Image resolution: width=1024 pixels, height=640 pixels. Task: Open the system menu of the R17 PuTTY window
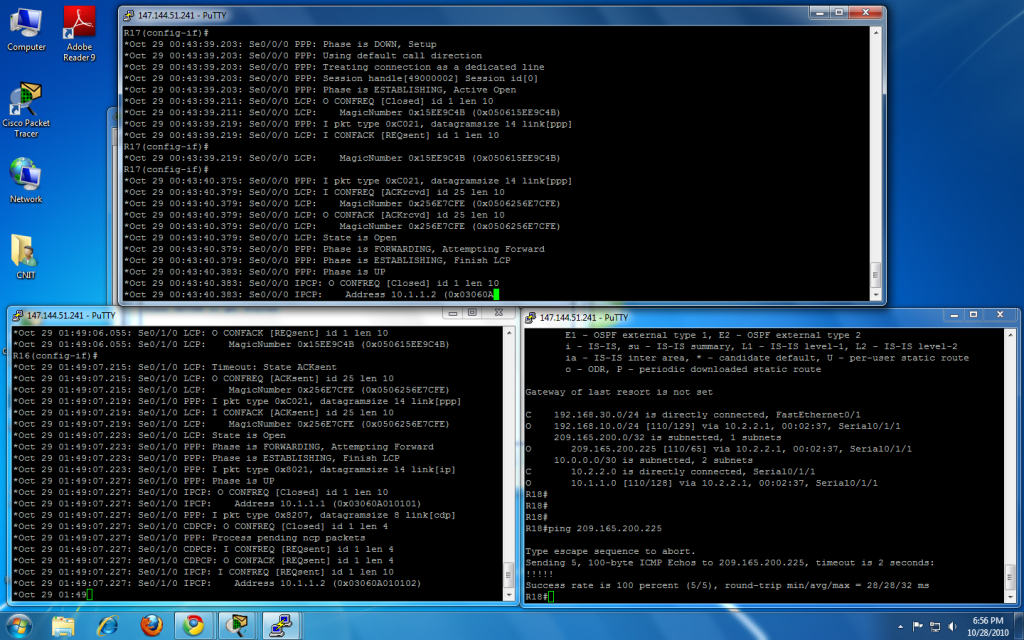[x=128, y=14]
